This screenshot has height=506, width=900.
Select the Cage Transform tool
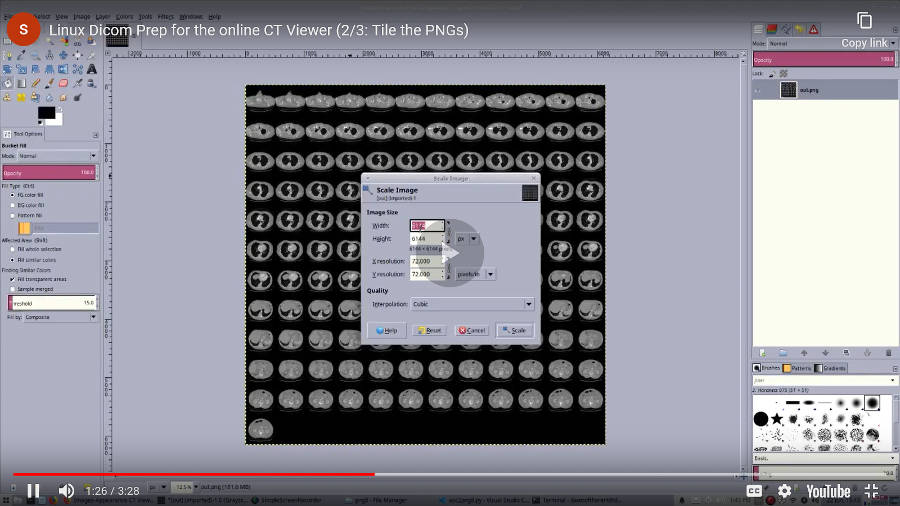pyautogui.click(x=77, y=69)
